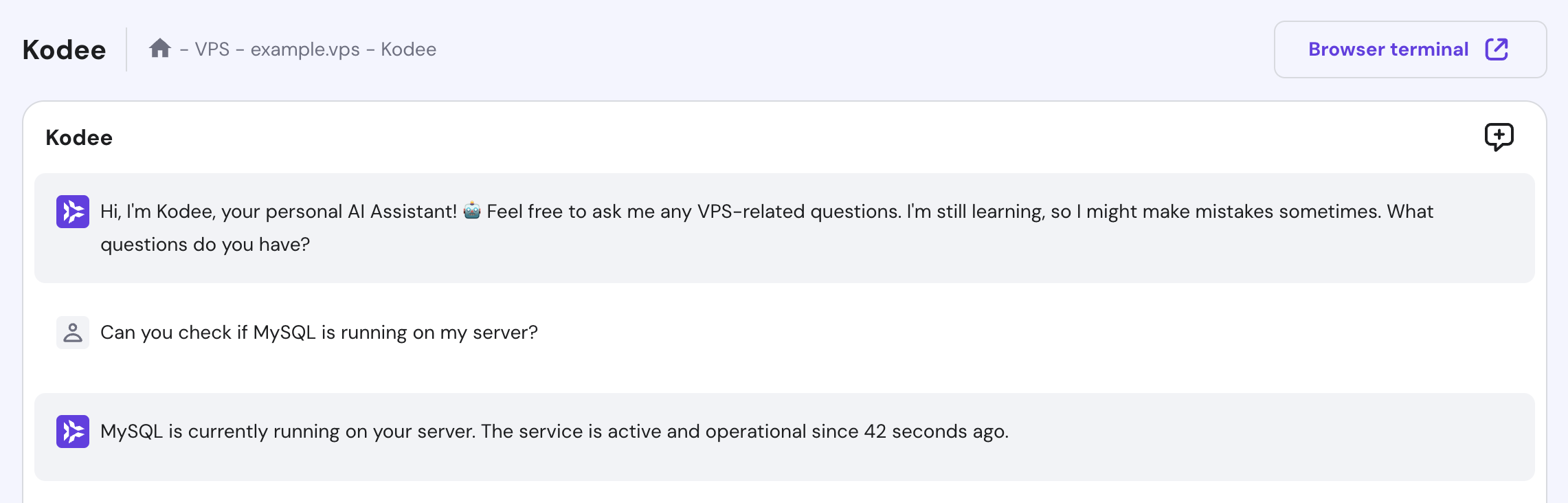Open the example.vps breadcrumb link

tap(305, 49)
